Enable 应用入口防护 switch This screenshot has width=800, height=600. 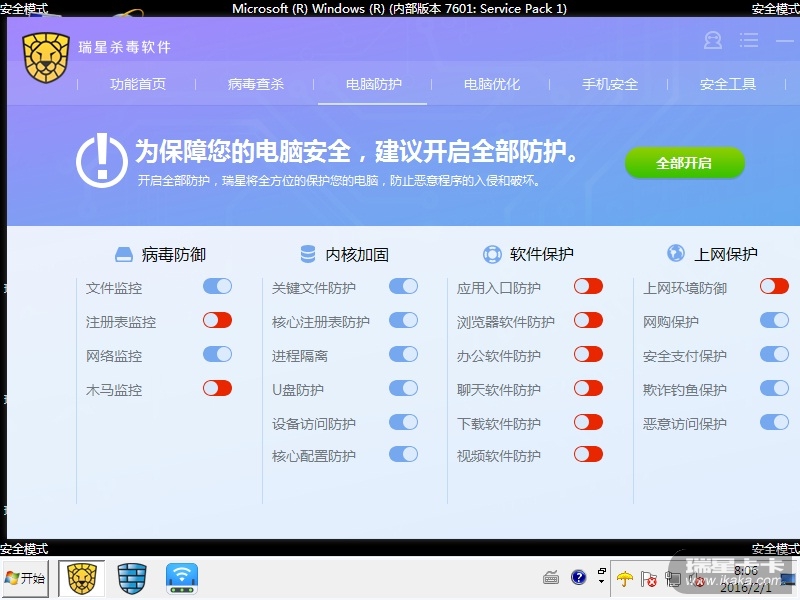click(x=588, y=287)
